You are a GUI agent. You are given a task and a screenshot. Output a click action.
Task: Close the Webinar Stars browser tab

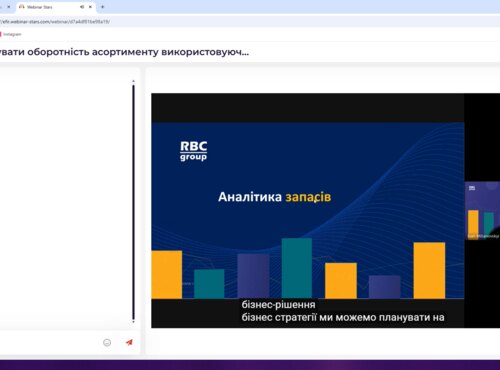[90, 7]
